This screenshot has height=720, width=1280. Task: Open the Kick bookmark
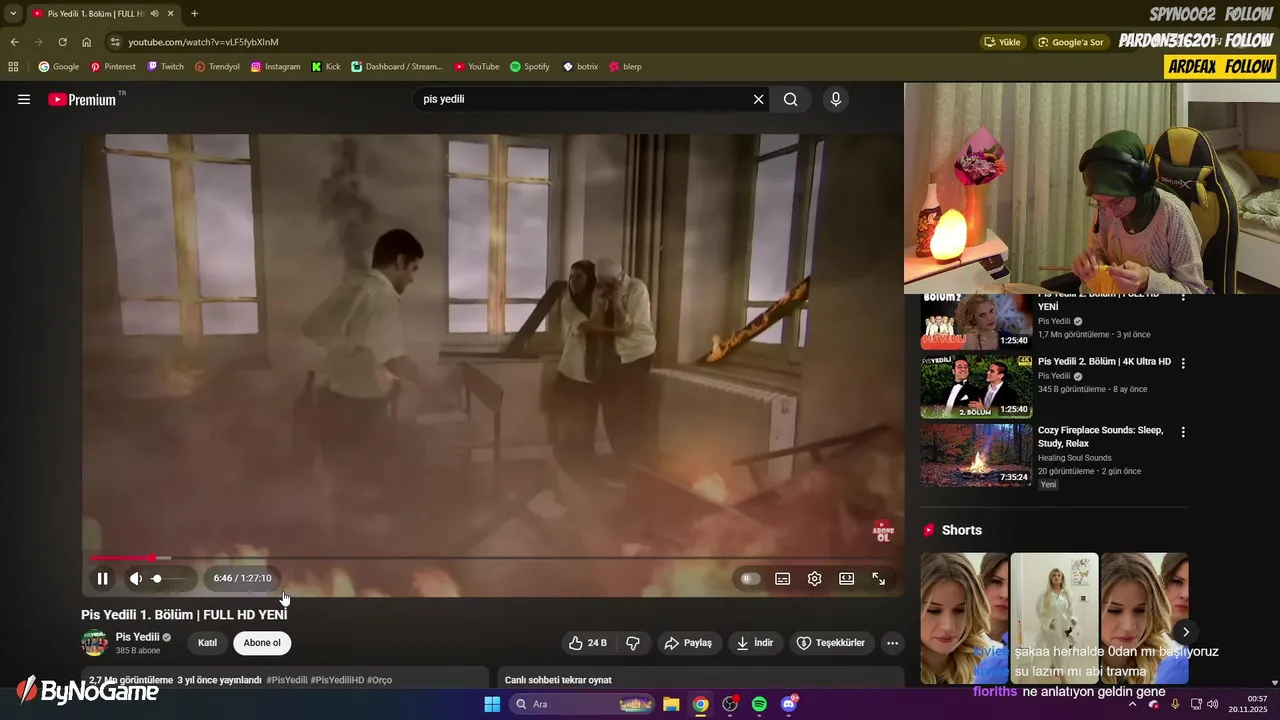(326, 66)
